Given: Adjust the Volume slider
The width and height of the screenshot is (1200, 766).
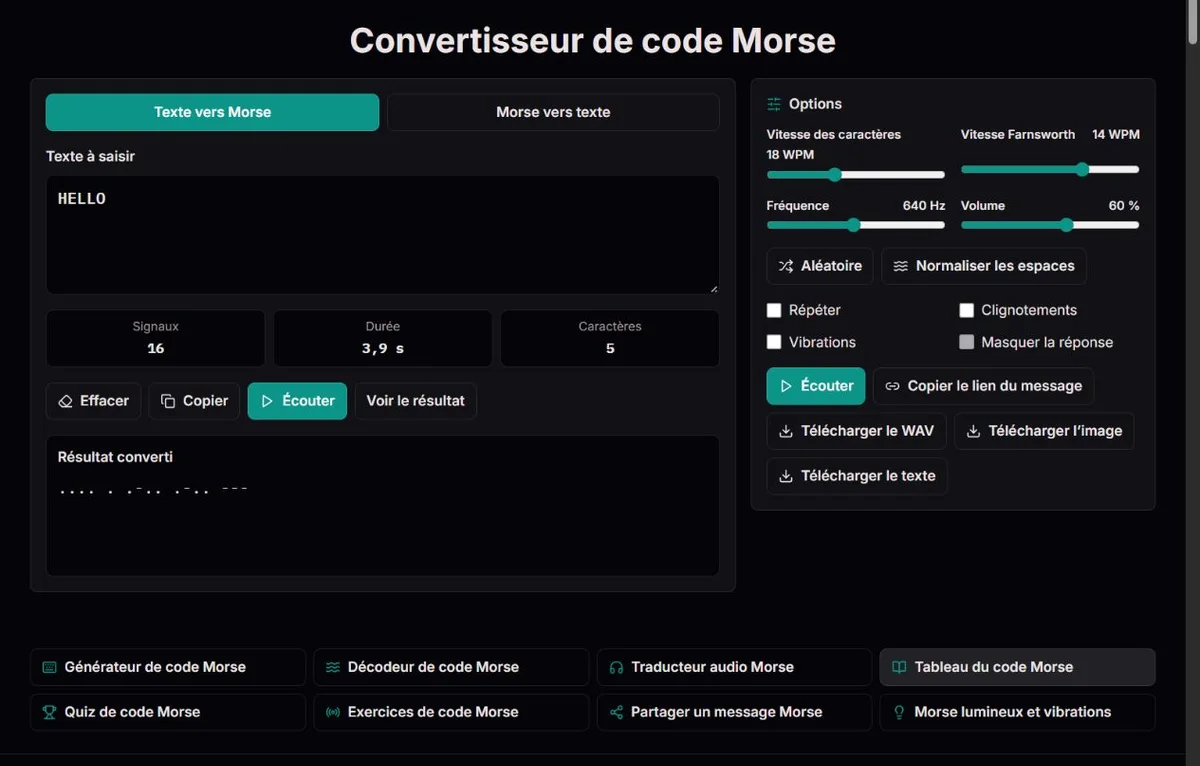Looking at the screenshot, I should pos(1050,225).
